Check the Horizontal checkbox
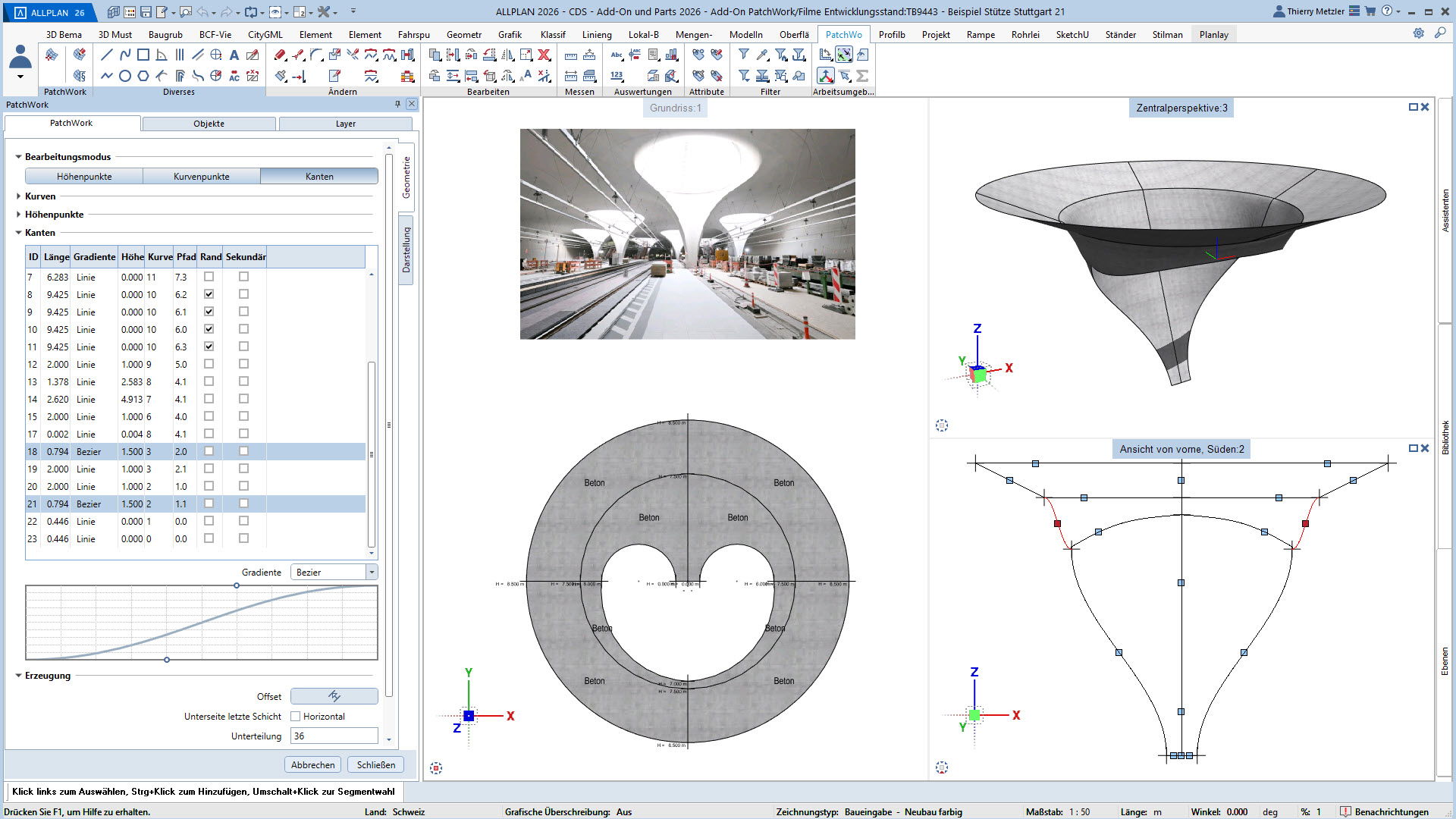Image resolution: width=1456 pixels, height=819 pixels. [296, 717]
